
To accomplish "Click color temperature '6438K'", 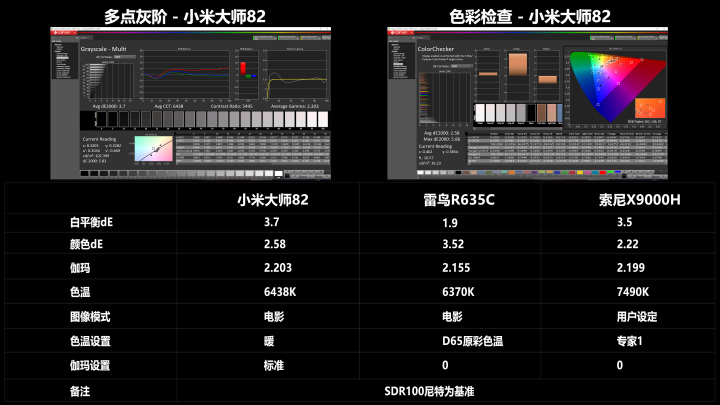I will point(280,292).
